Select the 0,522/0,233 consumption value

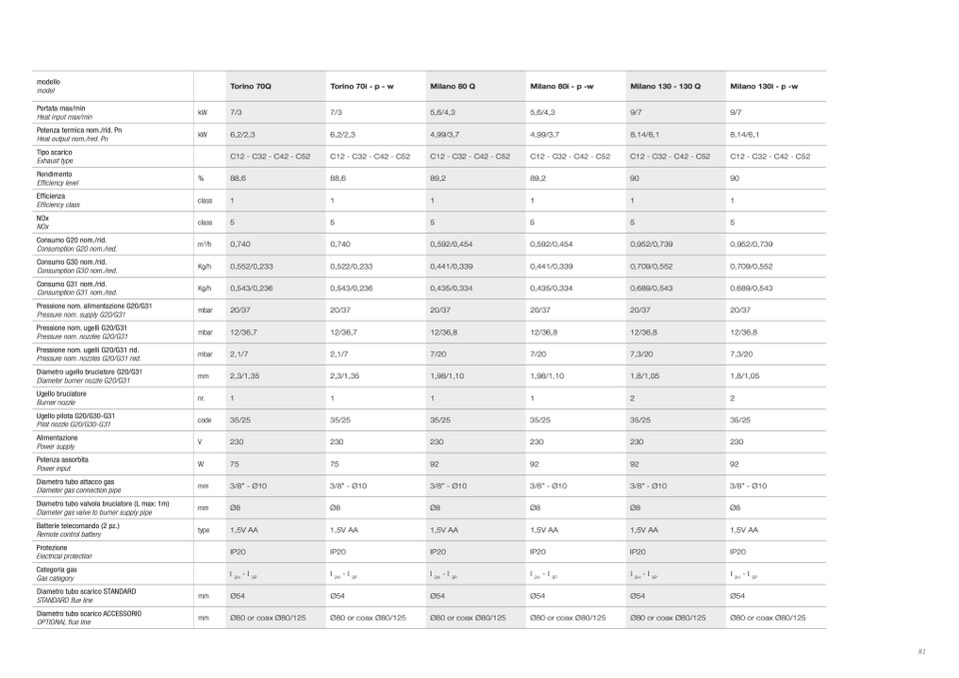[351, 266]
